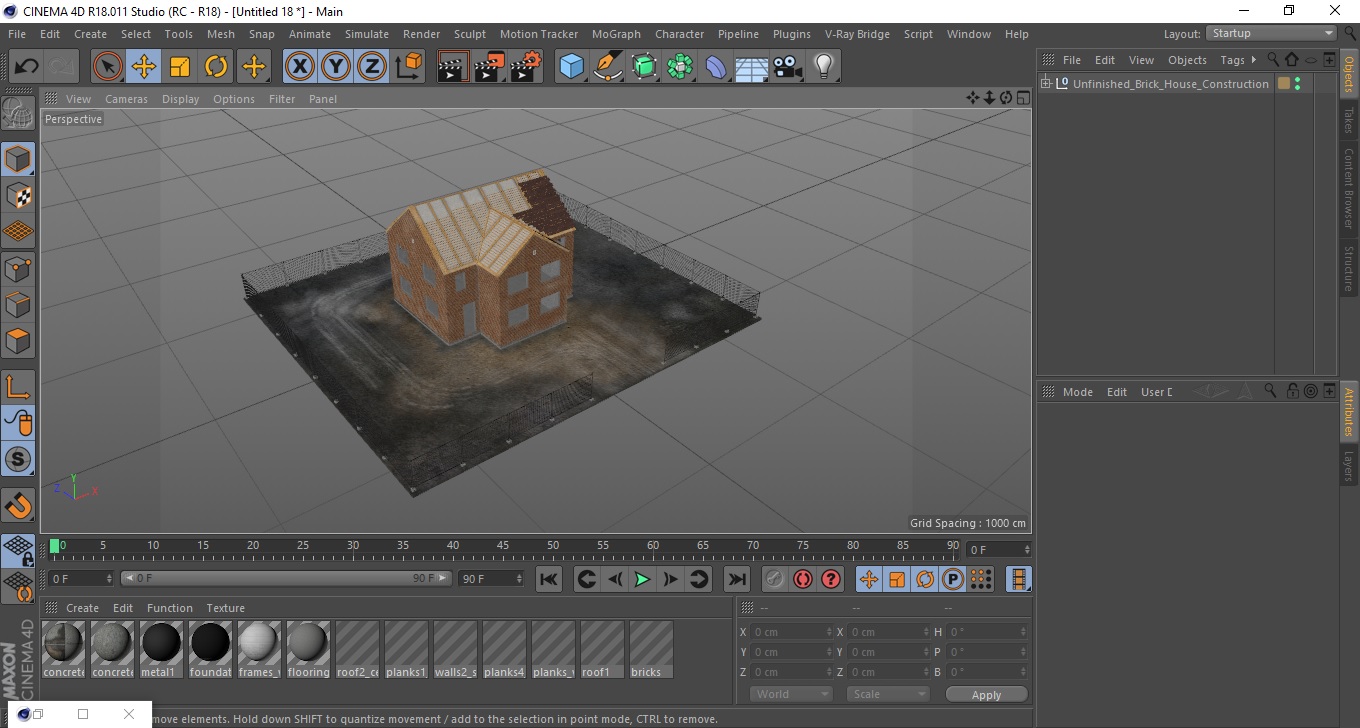Click the Undo arrow icon
1360x728 pixels.
26,67
